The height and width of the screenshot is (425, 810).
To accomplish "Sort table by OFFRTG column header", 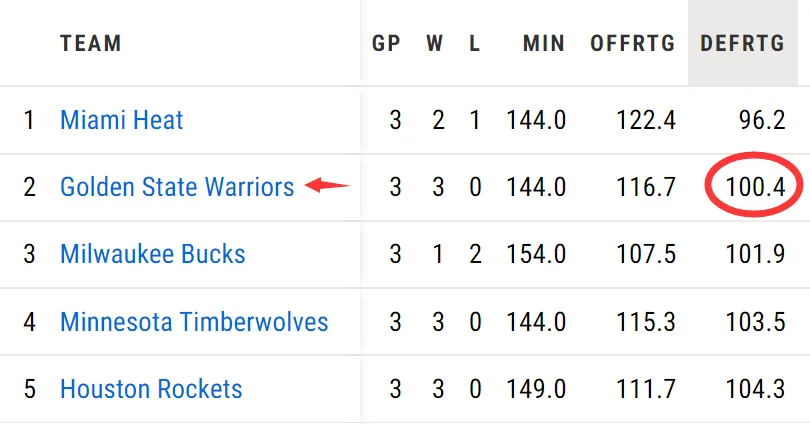I will click(632, 43).
